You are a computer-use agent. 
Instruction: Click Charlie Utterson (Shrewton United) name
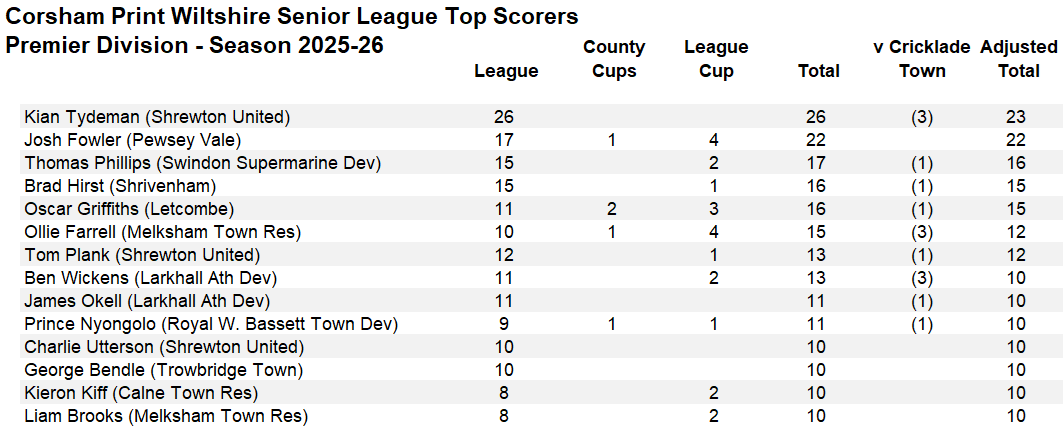(x=163, y=347)
